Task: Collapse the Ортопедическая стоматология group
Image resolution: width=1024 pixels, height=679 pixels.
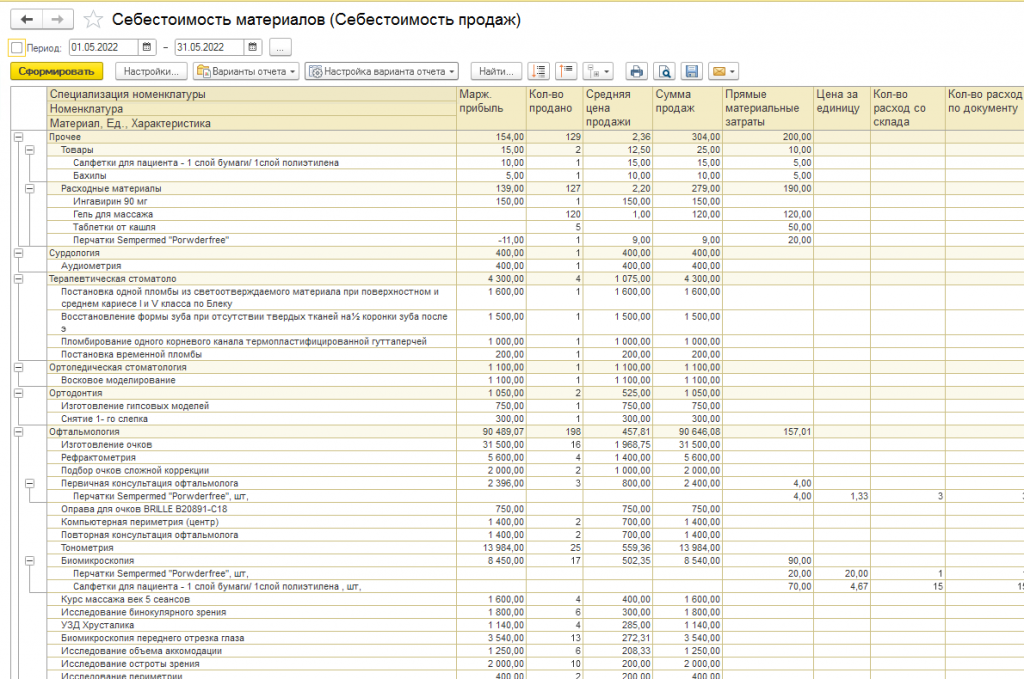Action: click(x=18, y=368)
